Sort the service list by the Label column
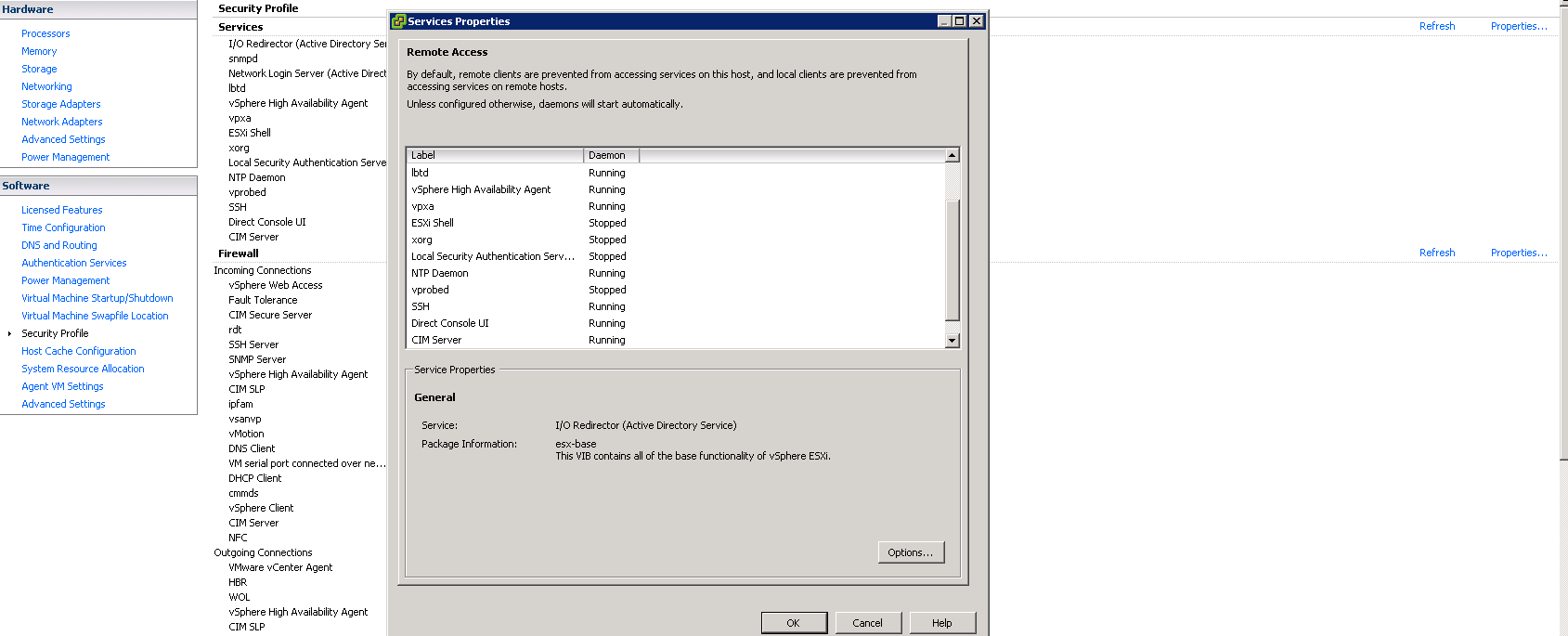The height and width of the screenshot is (636, 1568). point(495,155)
